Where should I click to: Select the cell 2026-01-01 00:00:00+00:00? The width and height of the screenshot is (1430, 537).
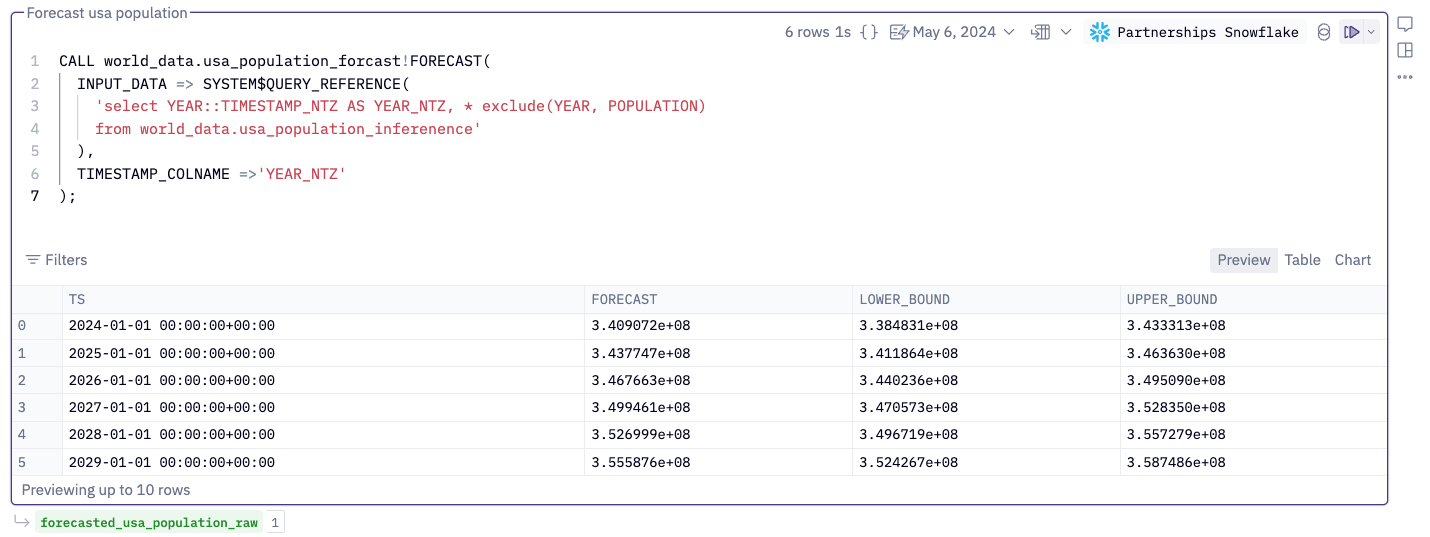(x=171, y=380)
